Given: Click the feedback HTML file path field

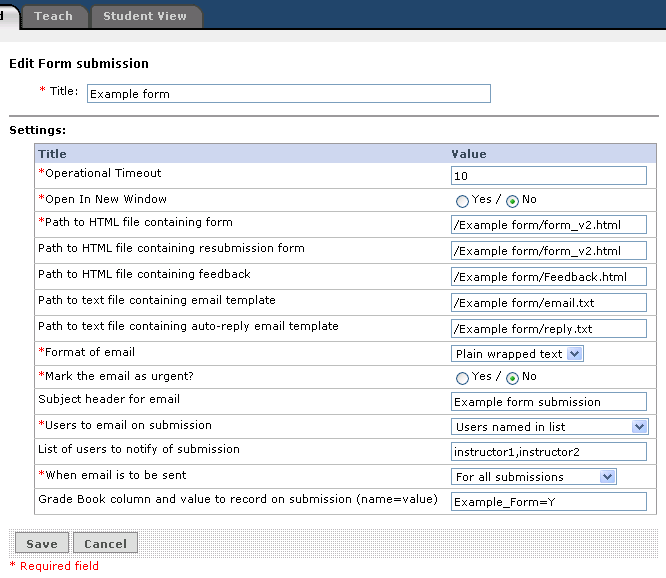Looking at the screenshot, I should coord(549,277).
